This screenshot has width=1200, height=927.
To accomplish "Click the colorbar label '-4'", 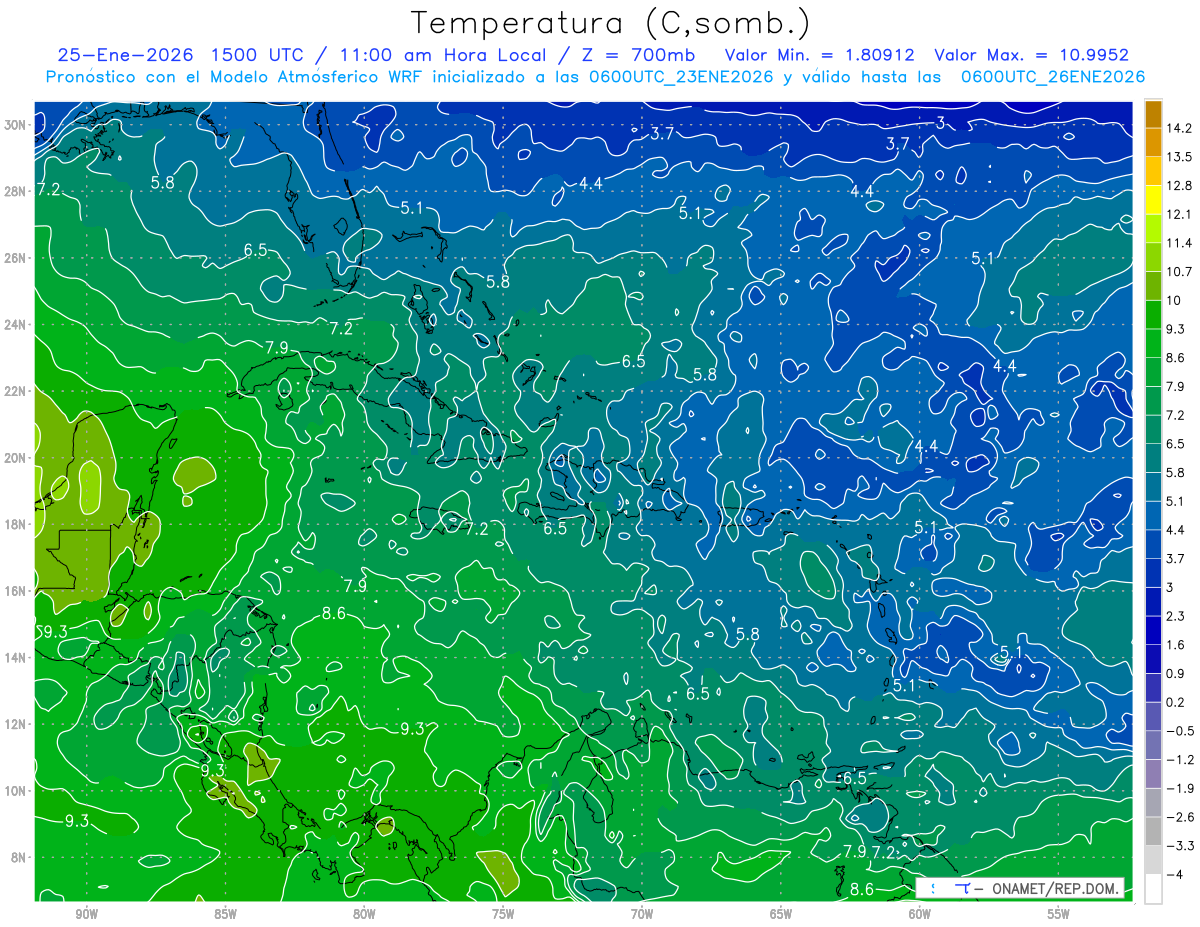I will pyautogui.click(x=1174, y=875).
